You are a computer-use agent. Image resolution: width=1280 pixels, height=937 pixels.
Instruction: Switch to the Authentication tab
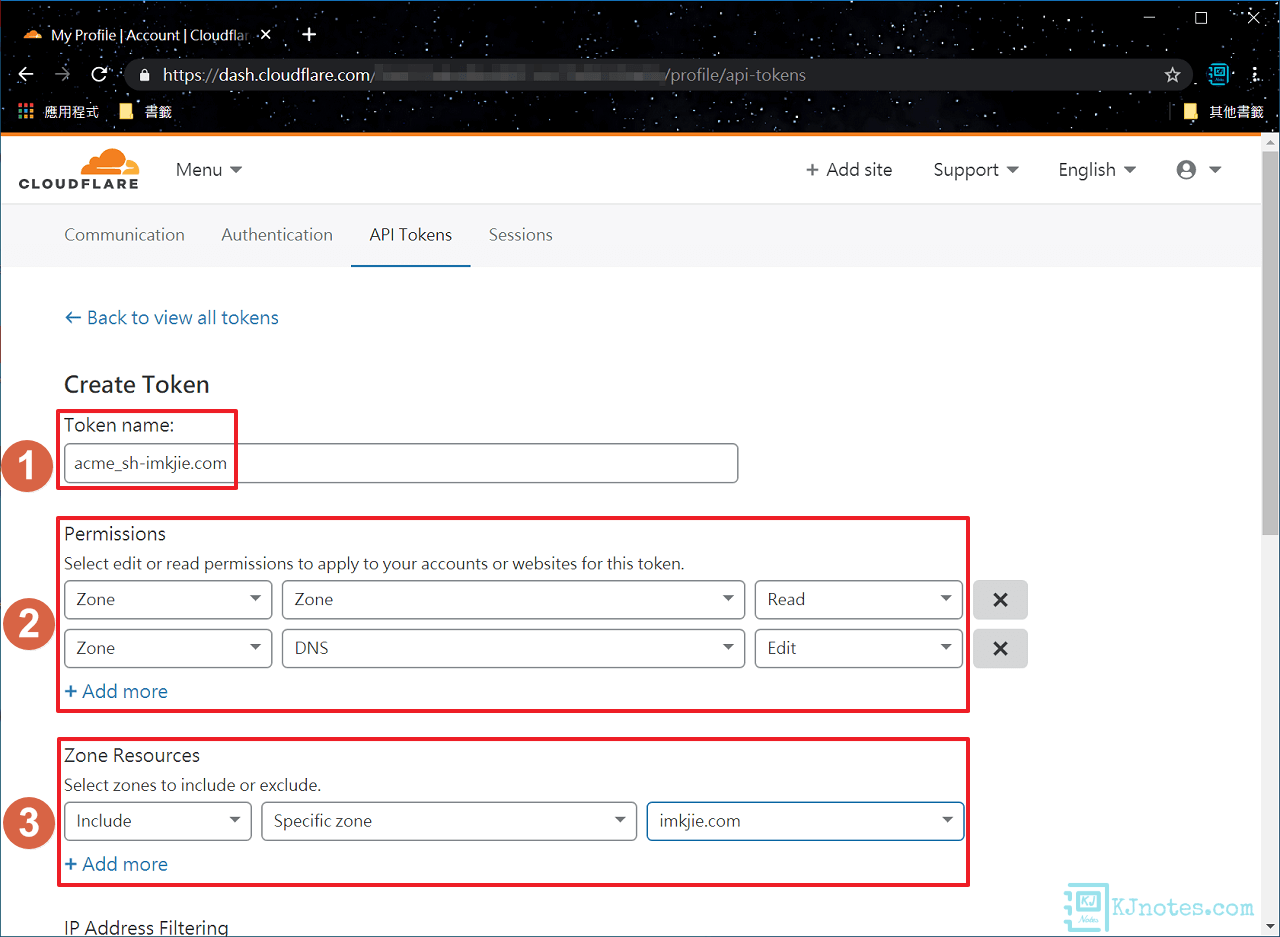tap(277, 235)
